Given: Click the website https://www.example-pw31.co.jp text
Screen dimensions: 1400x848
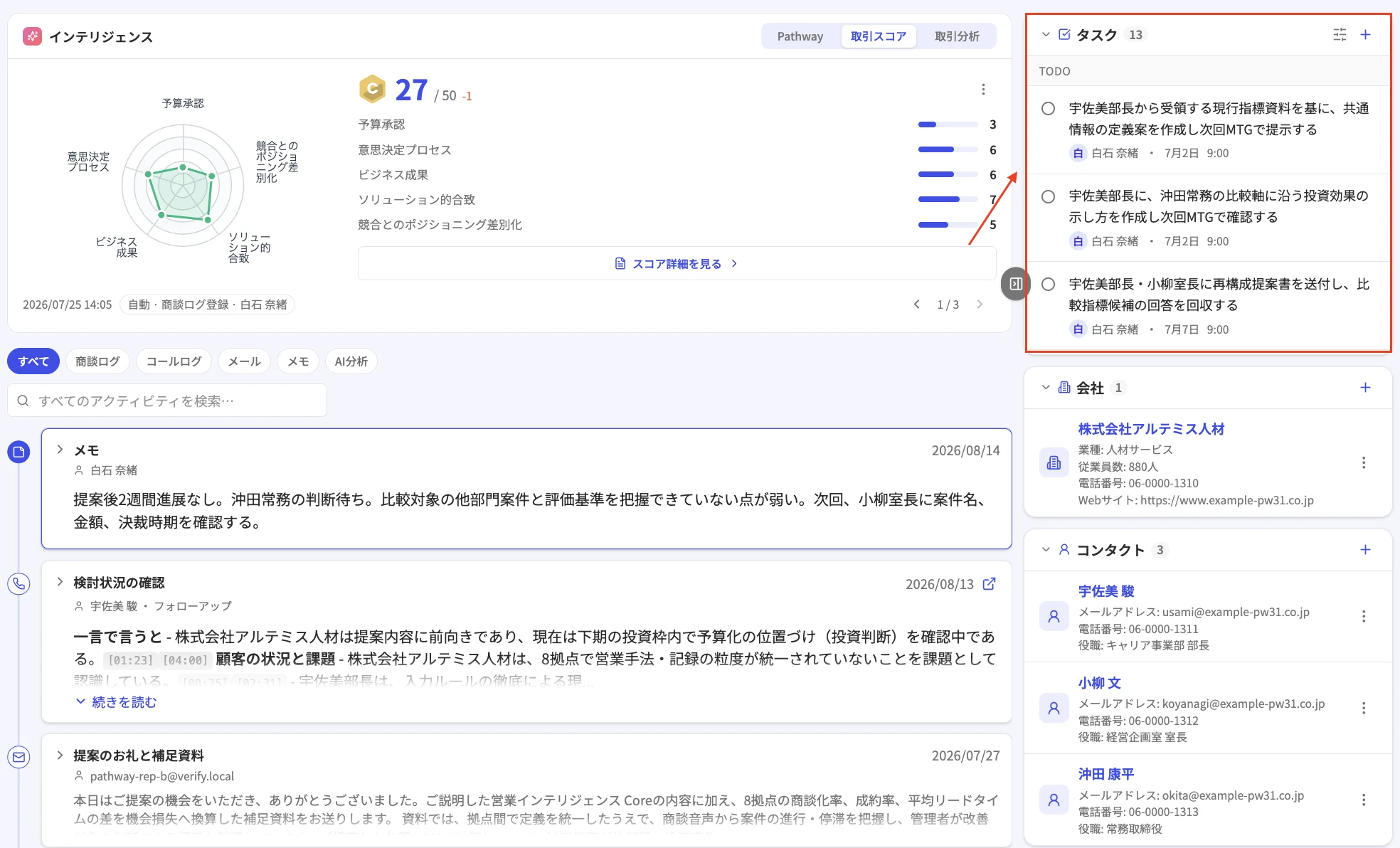Looking at the screenshot, I should pos(1227,500).
